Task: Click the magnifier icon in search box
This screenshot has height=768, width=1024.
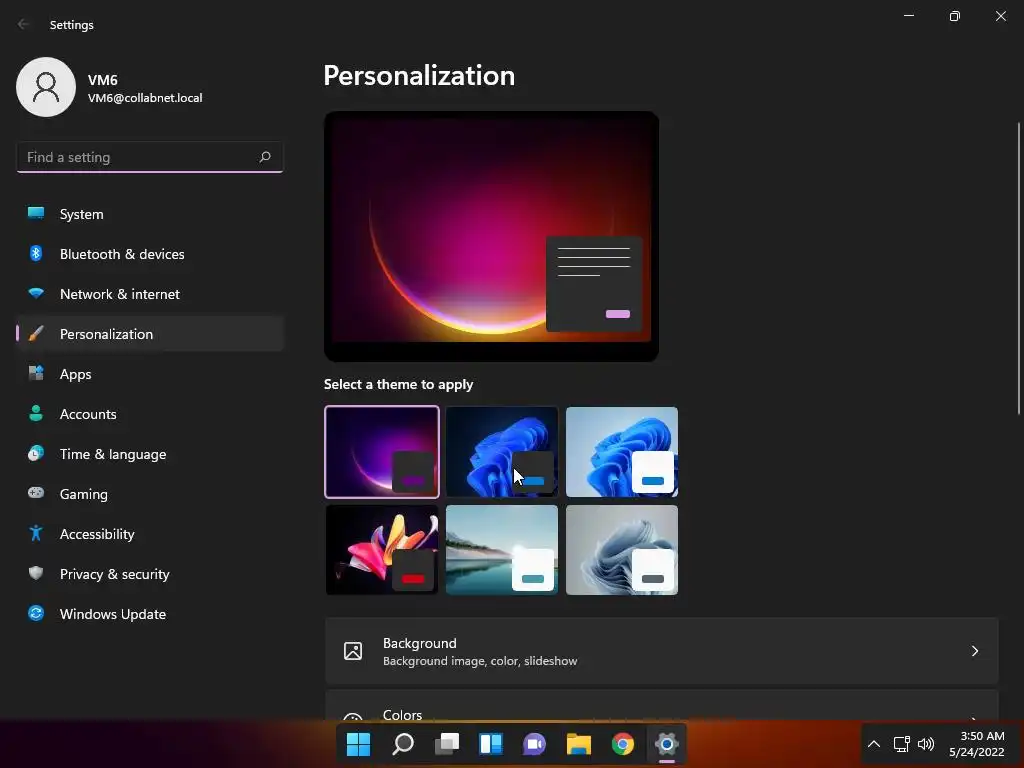Action: click(264, 157)
